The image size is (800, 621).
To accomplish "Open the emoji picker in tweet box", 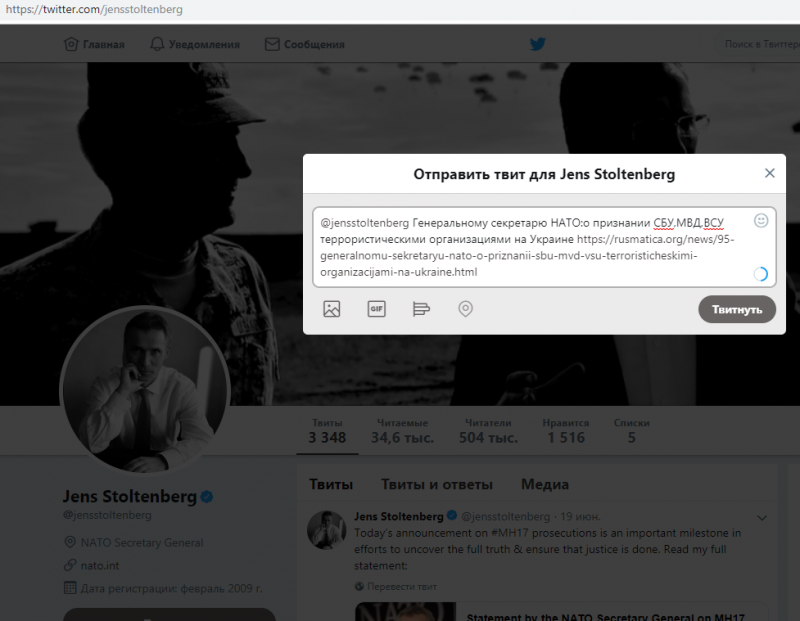I will (x=761, y=220).
